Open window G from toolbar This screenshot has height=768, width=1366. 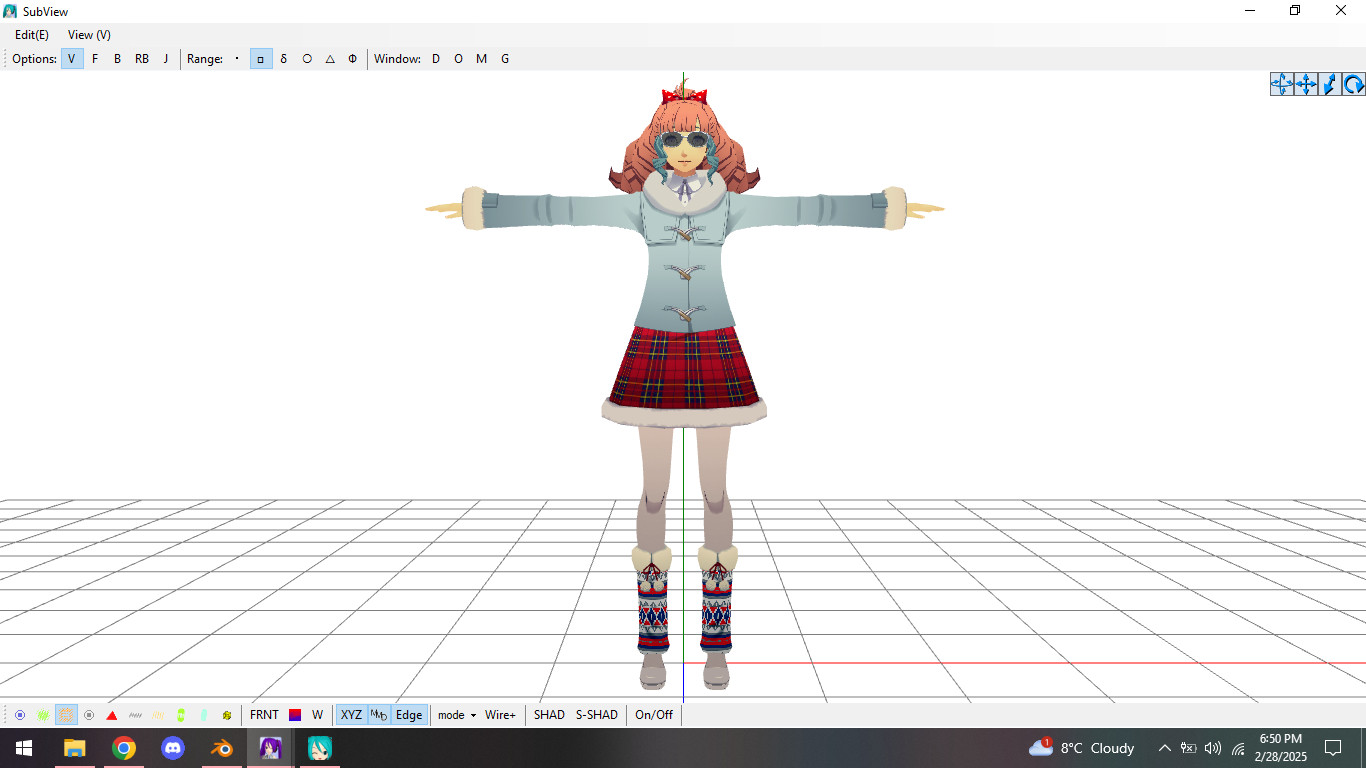point(505,59)
